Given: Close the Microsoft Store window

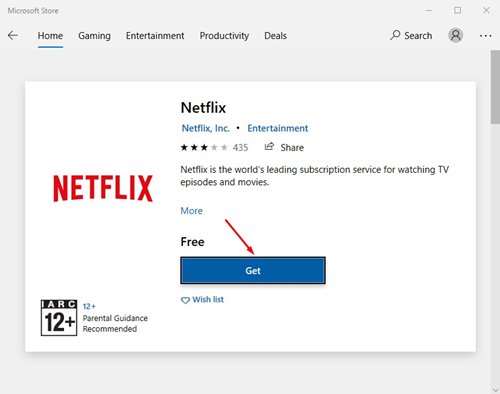Looking at the screenshot, I should [x=486, y=10].
